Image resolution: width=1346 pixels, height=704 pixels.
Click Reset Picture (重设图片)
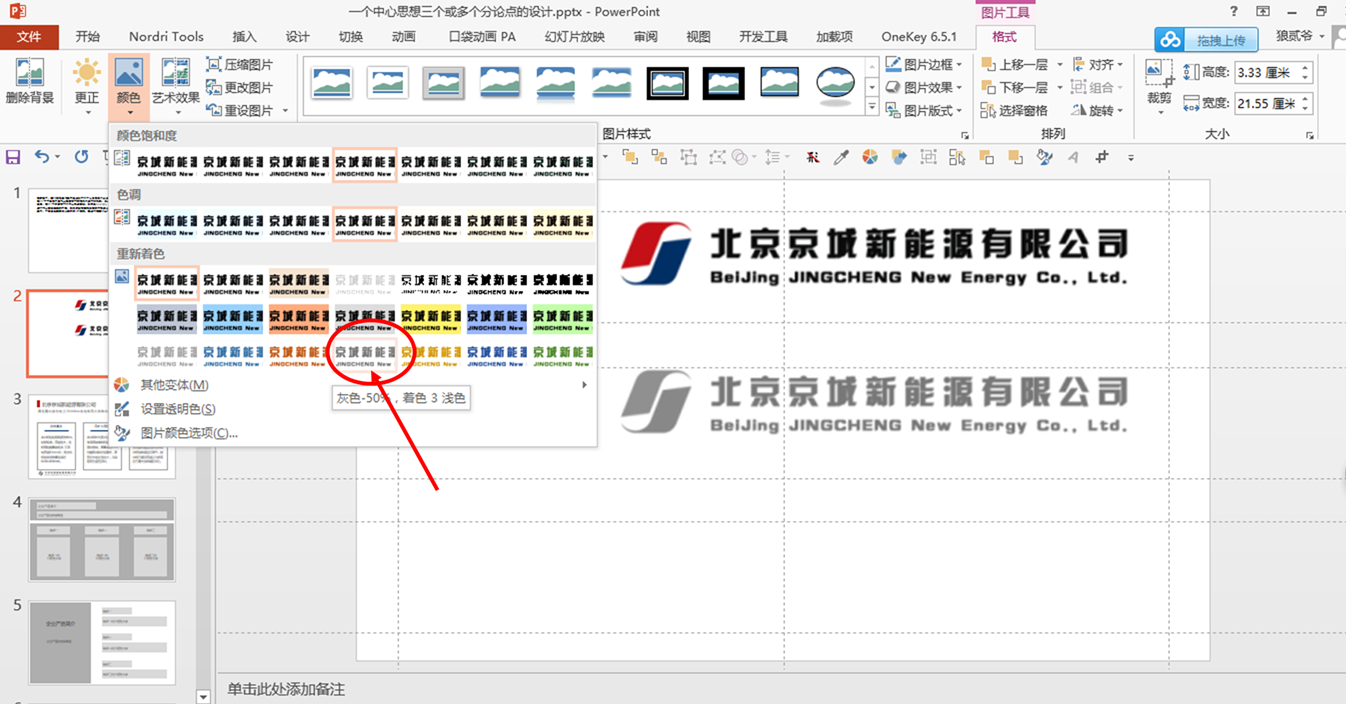240,110
